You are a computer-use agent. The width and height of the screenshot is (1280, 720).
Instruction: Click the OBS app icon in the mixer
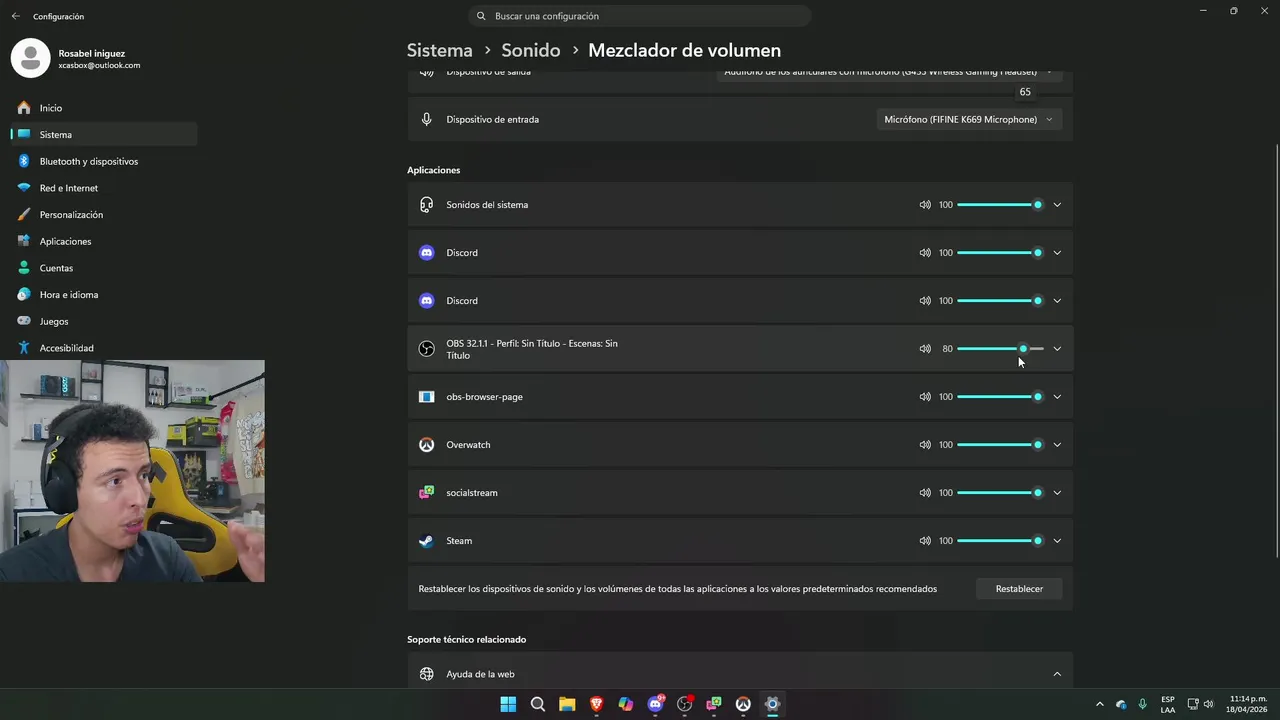pyautogui.click(x=426, y=349)
